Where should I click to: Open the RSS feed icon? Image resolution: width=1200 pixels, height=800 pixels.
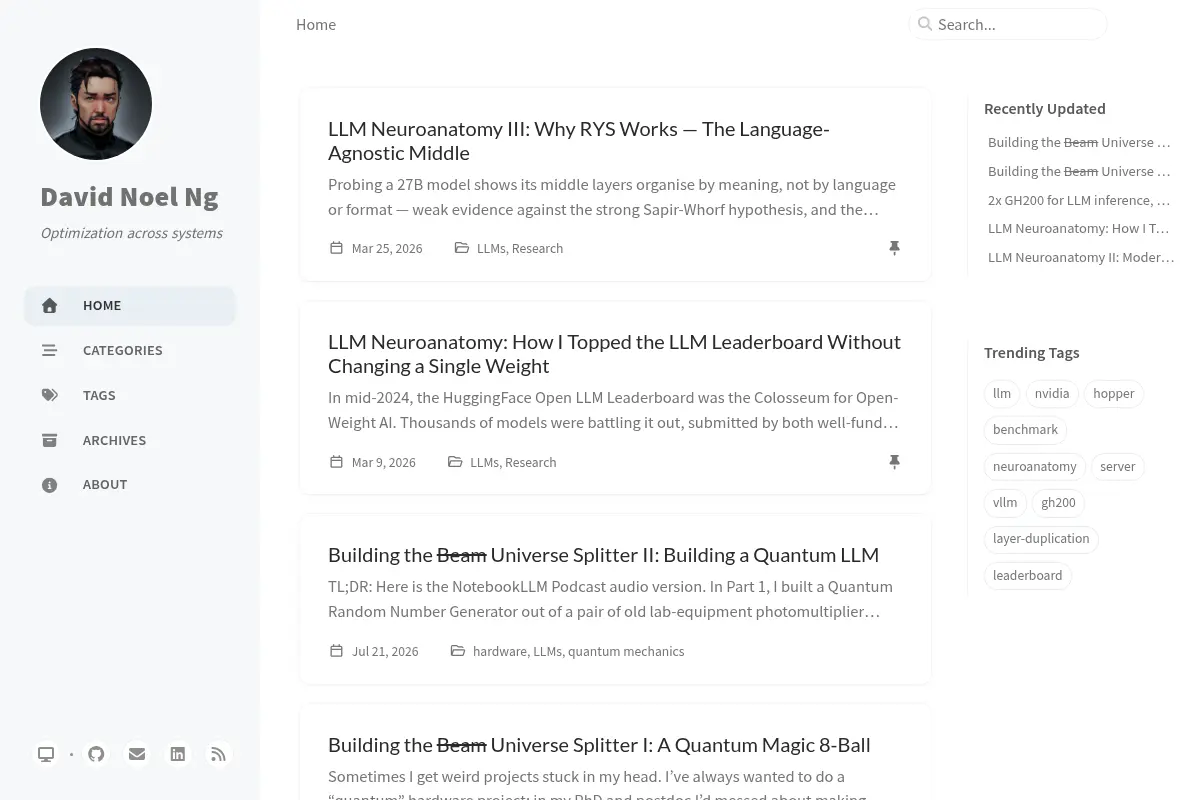[x=218, y=754]
